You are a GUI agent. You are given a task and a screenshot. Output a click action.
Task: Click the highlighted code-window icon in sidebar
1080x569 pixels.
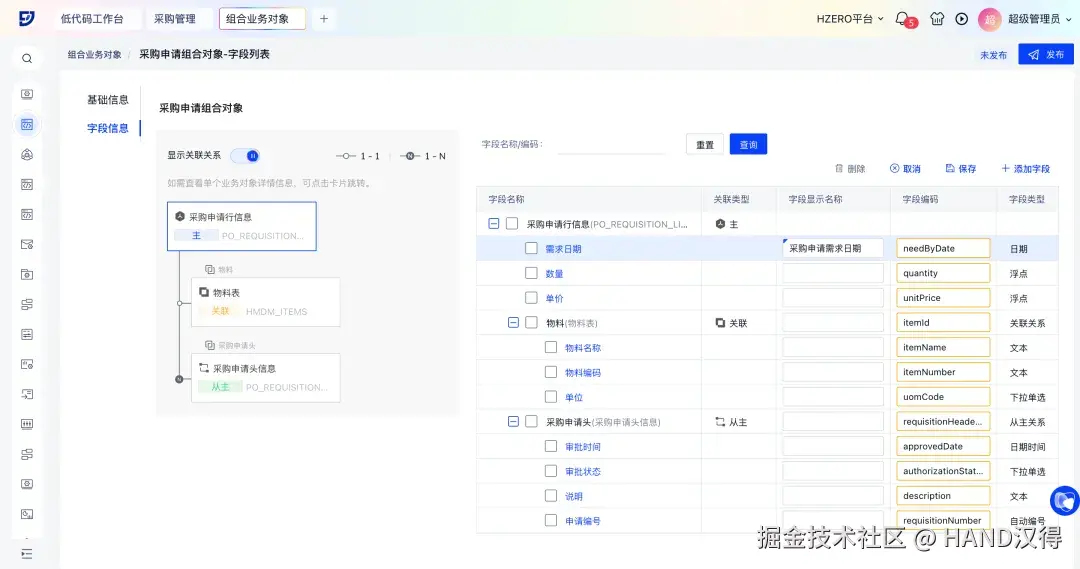(27, 125)
